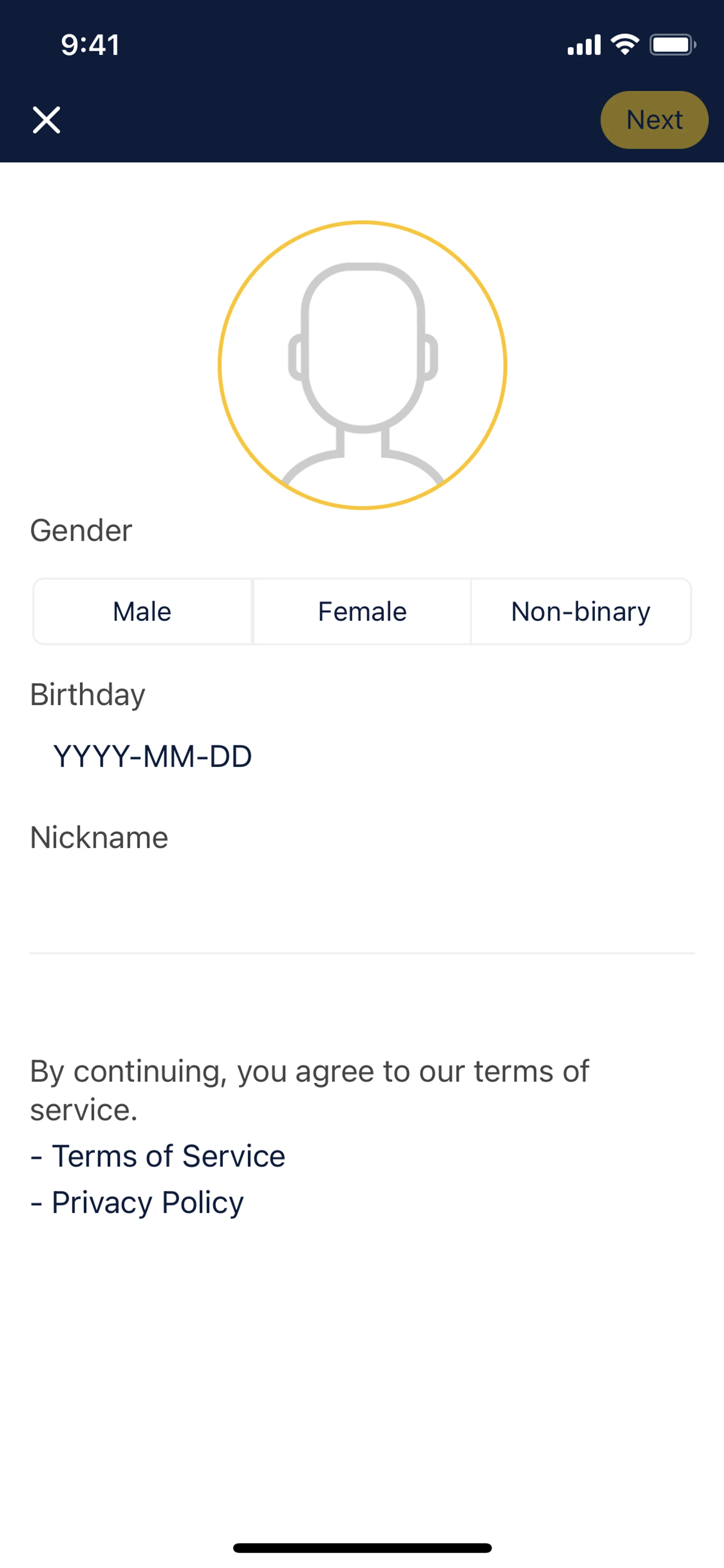Select the Female gender option
Screen dimensions: 724x1568
362,611
